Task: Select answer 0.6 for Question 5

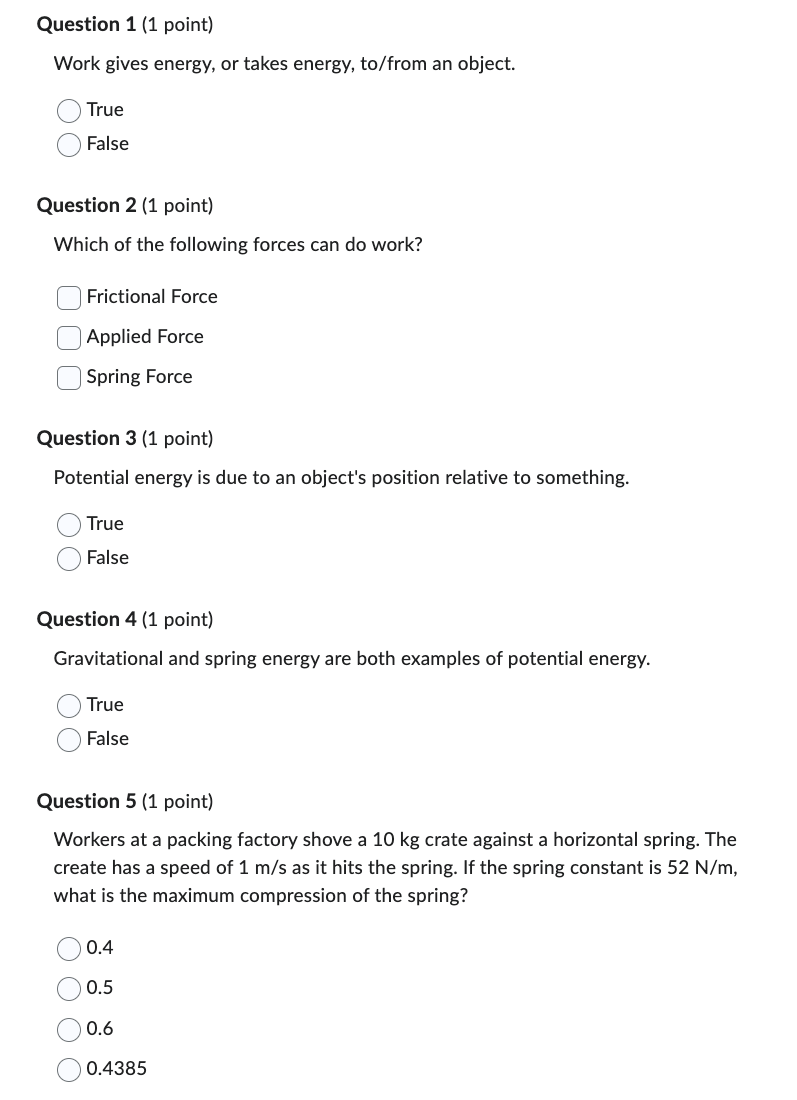Action: pyautogui.click(x=68, y=1028)
